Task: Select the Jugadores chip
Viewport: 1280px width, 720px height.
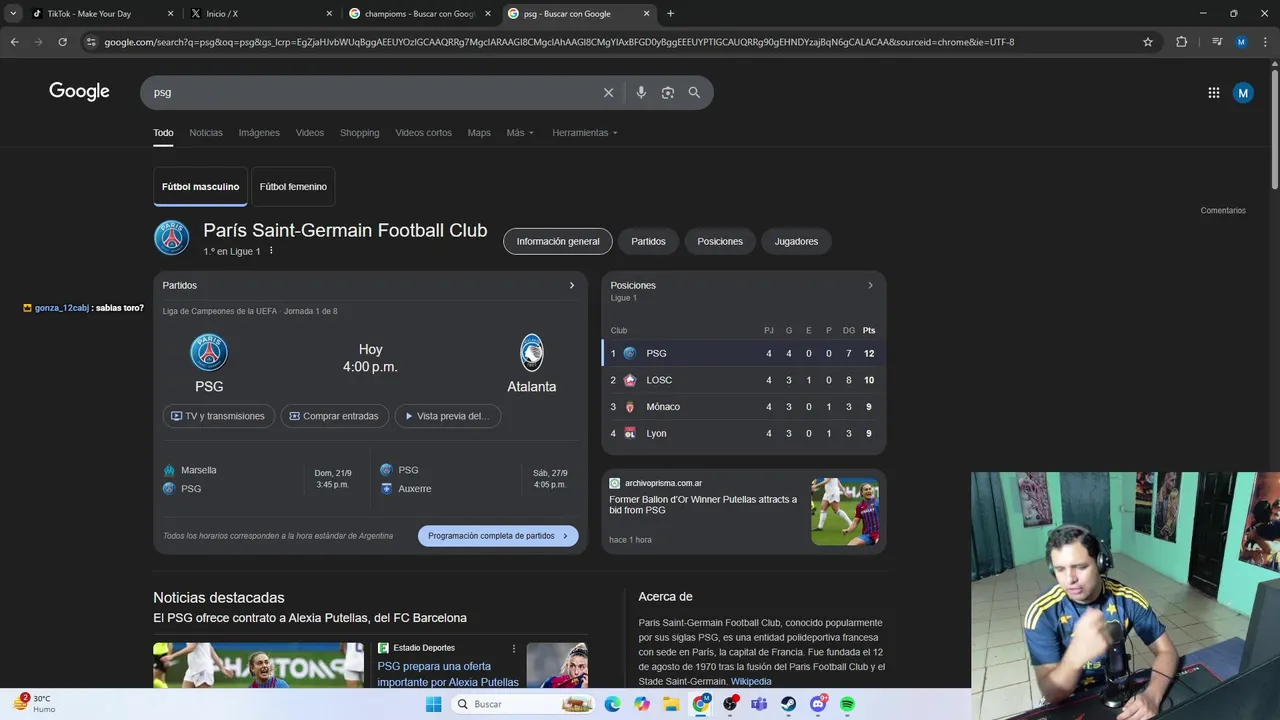Action: [796, 241]
